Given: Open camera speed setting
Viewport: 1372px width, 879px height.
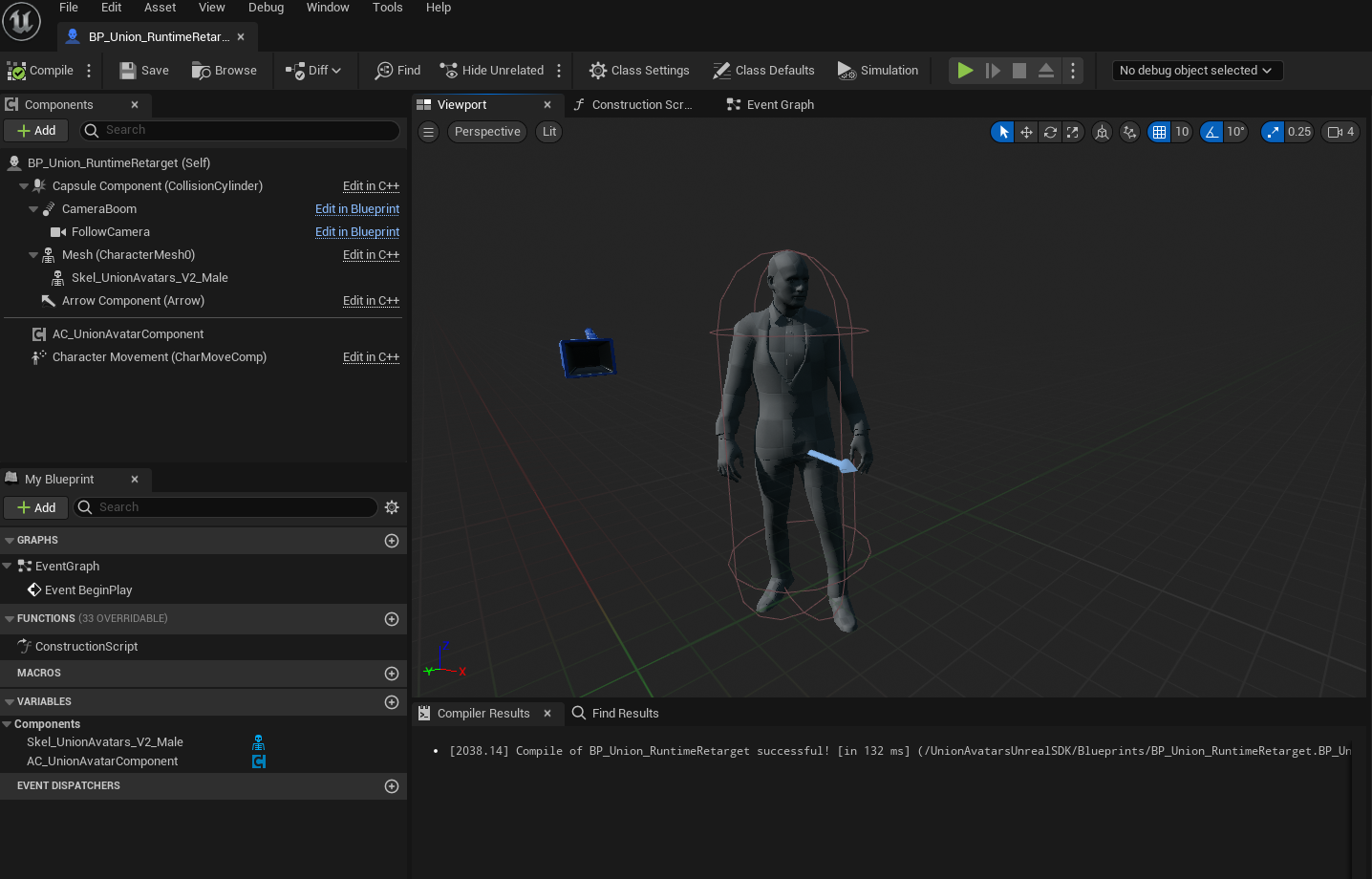Looking at the screenshot, I should pyautogui.click(x=1340, y=132).
